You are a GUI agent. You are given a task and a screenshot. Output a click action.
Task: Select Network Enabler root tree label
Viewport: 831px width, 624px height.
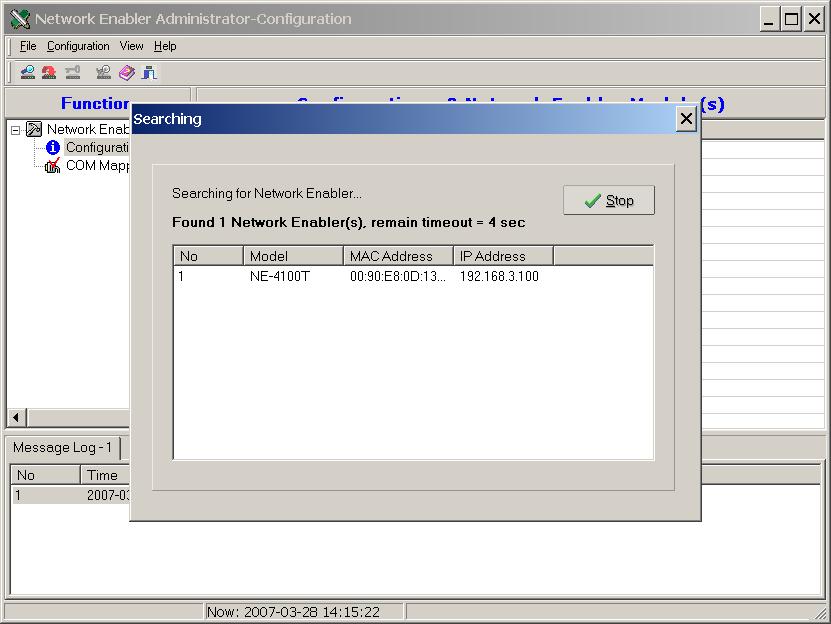(87, 129)
